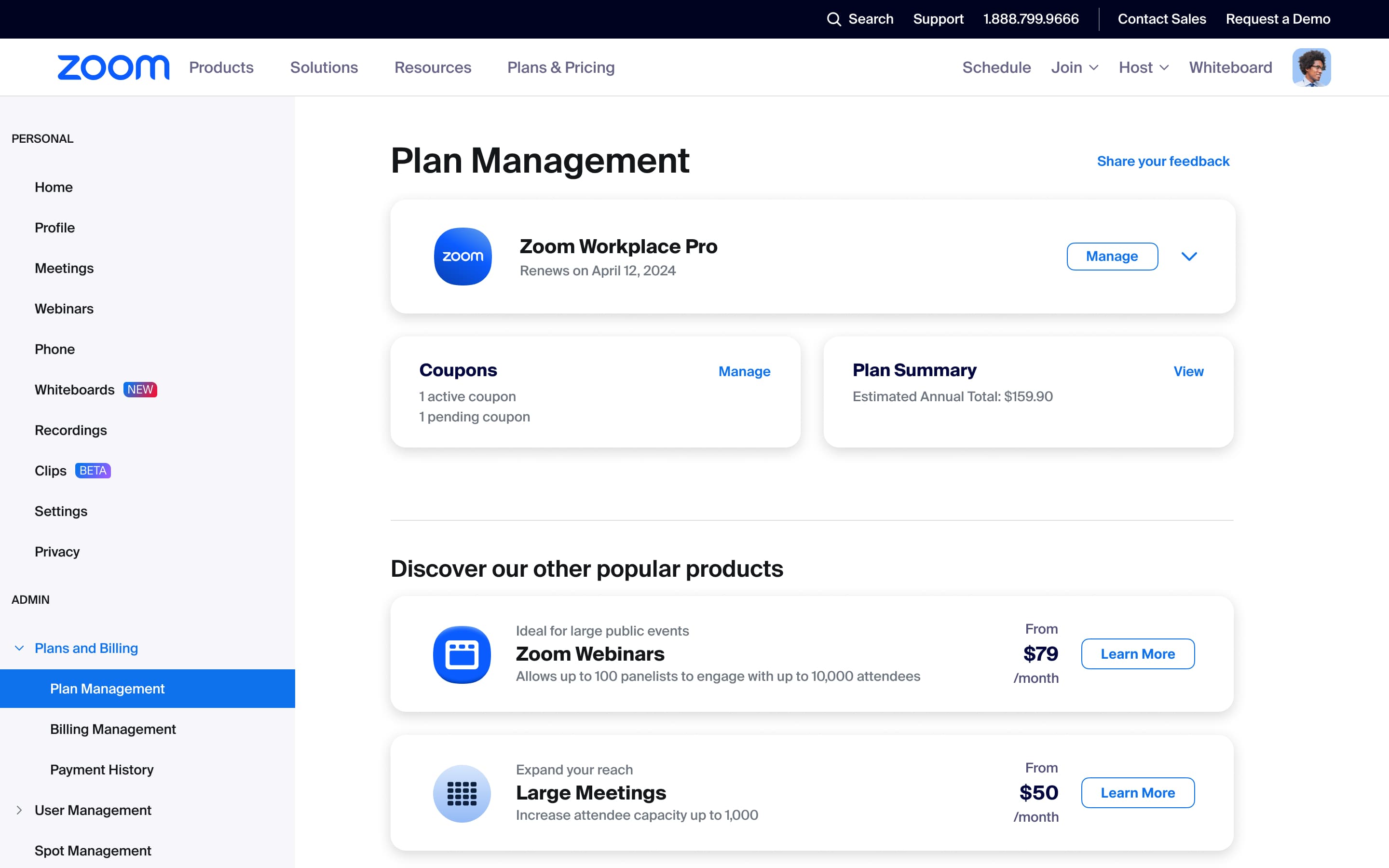Expand the User Management section
This screenshot has width=1389, height=868.
[x=19, y=810]
